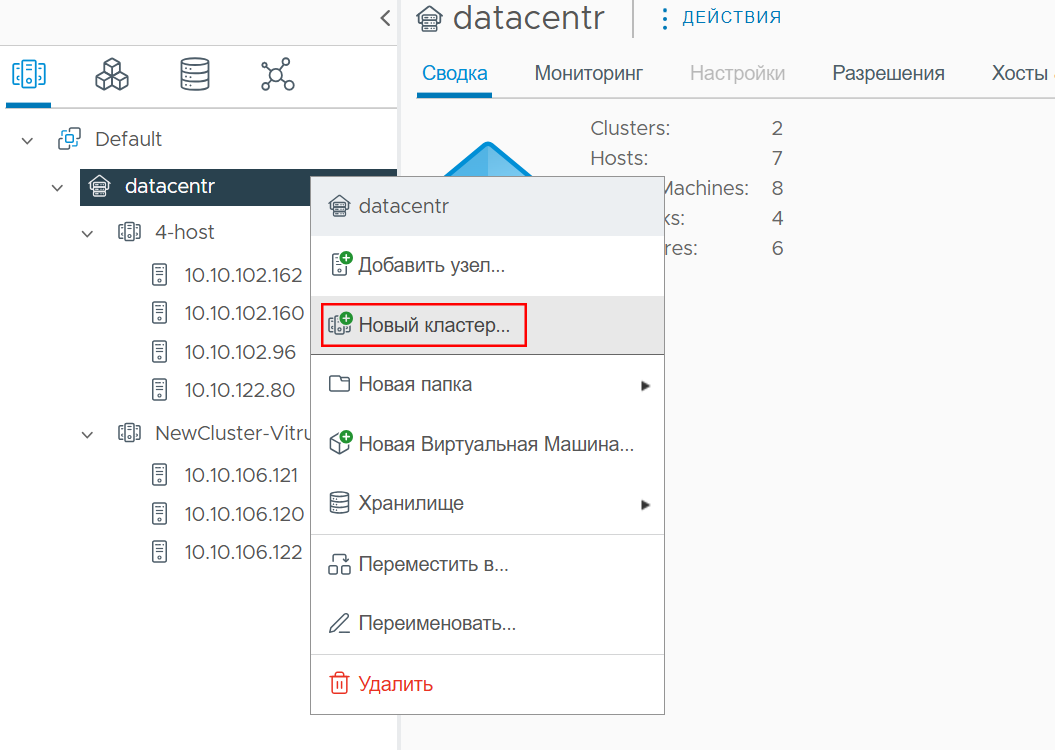Expand the Хранилище submenu arrow

point(645,504)
